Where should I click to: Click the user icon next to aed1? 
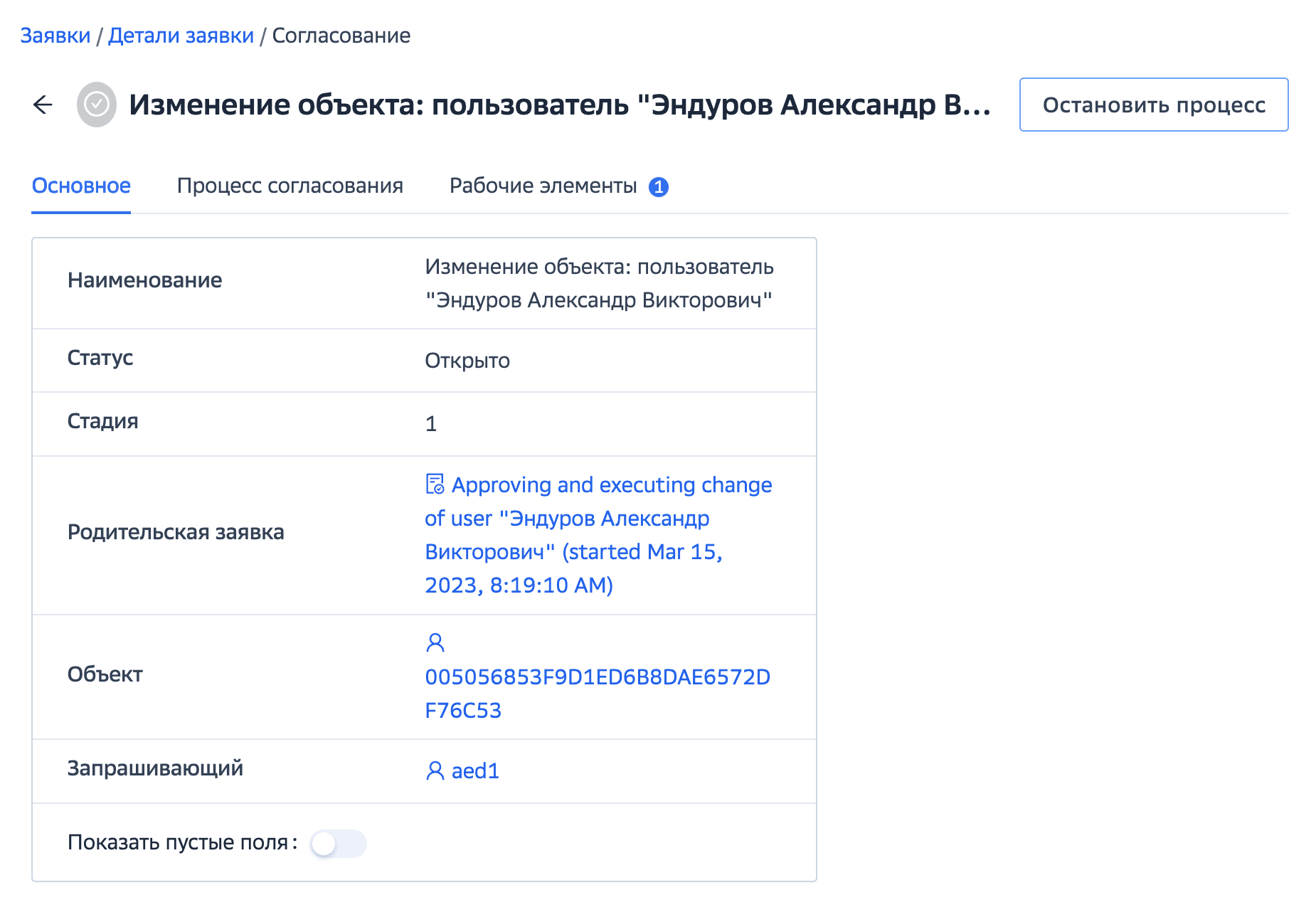435,771
